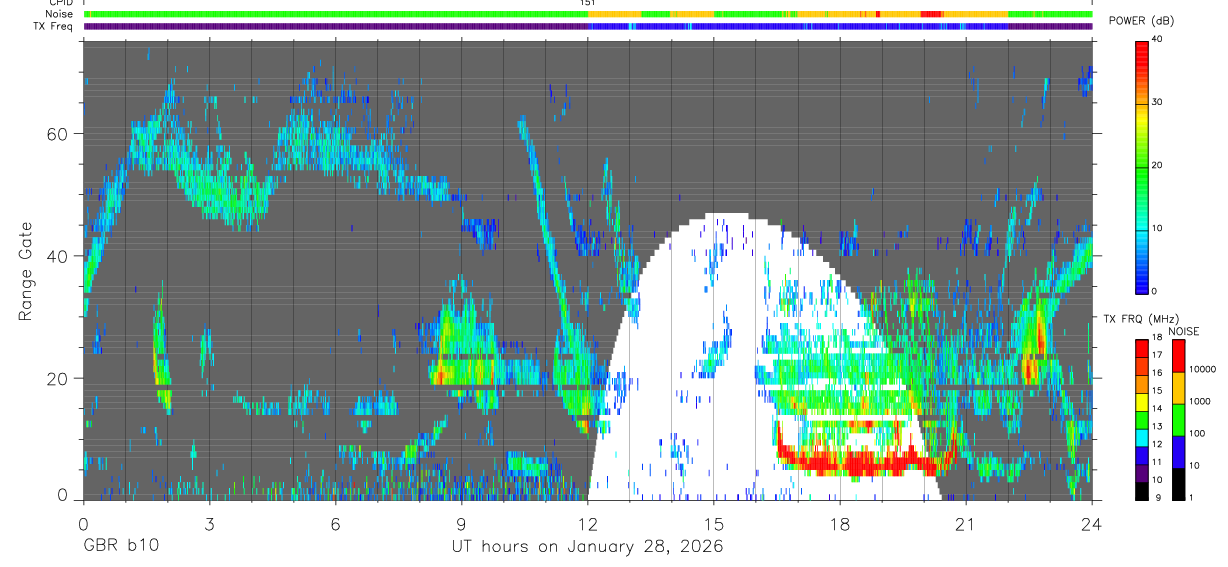
Task: Pick the blue bottom of the power color bar
Action: pos(1141,282)
